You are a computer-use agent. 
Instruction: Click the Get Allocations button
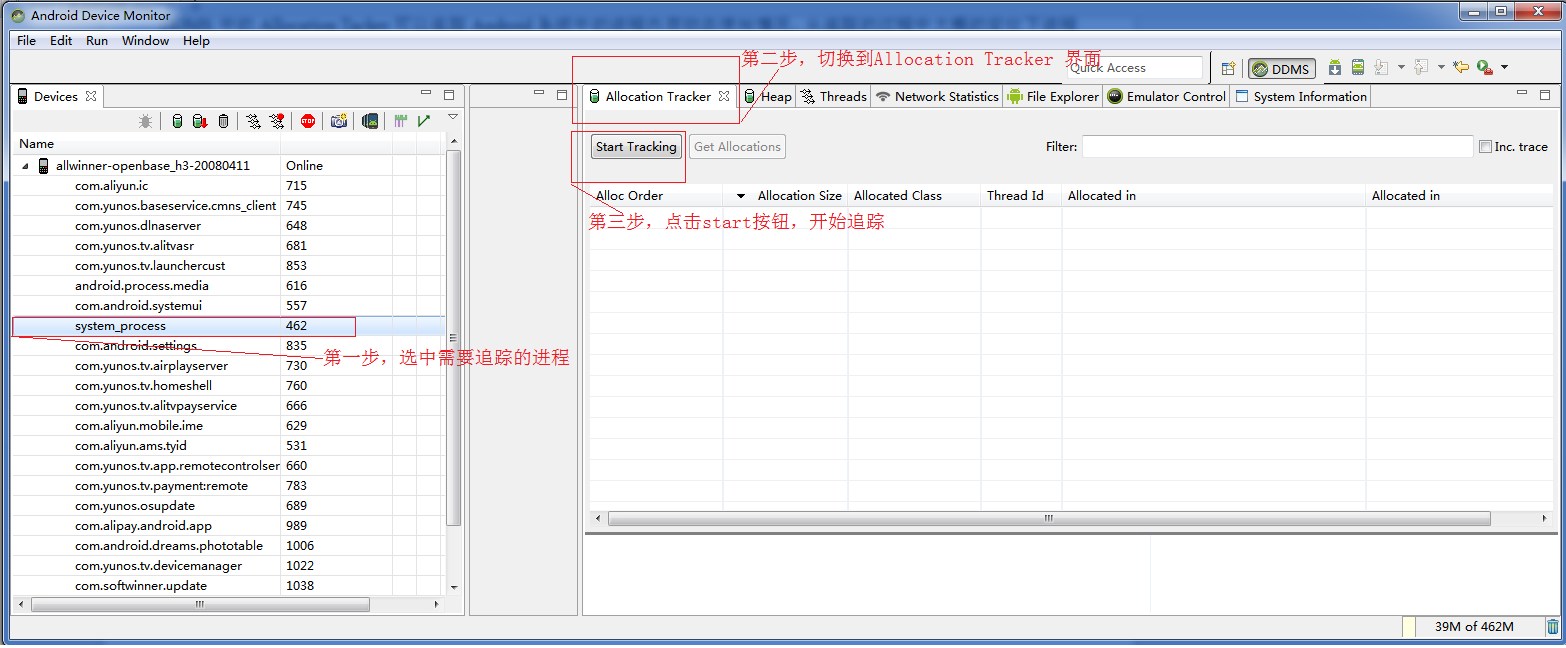tap(737, 147)
